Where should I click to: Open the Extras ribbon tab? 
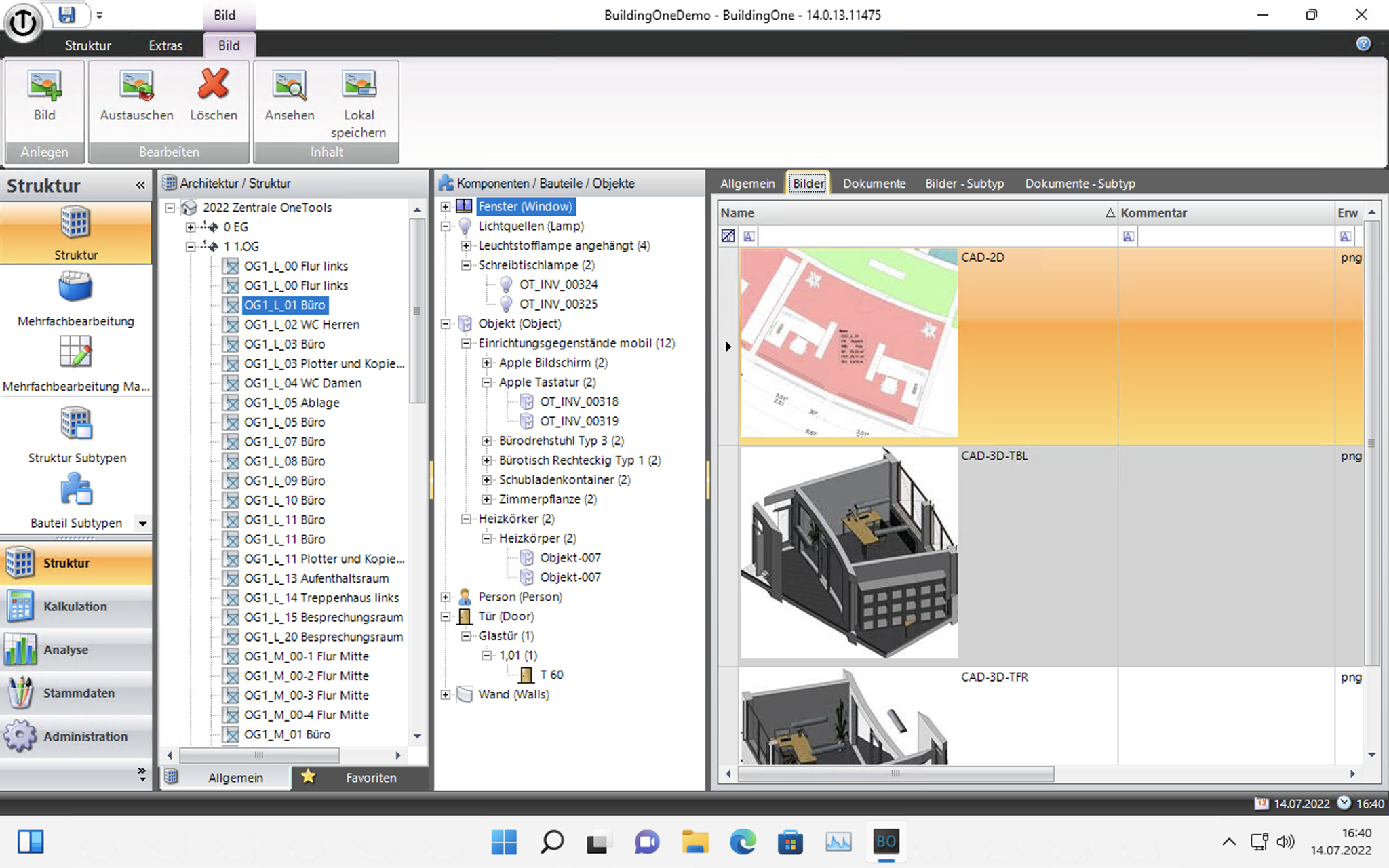(165, 45)
